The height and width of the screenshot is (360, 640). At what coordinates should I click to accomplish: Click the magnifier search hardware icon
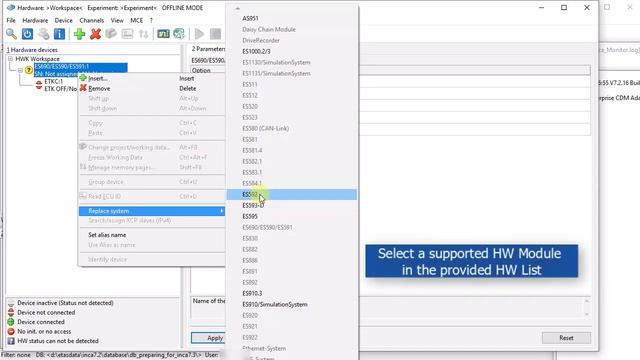[11, 34]
